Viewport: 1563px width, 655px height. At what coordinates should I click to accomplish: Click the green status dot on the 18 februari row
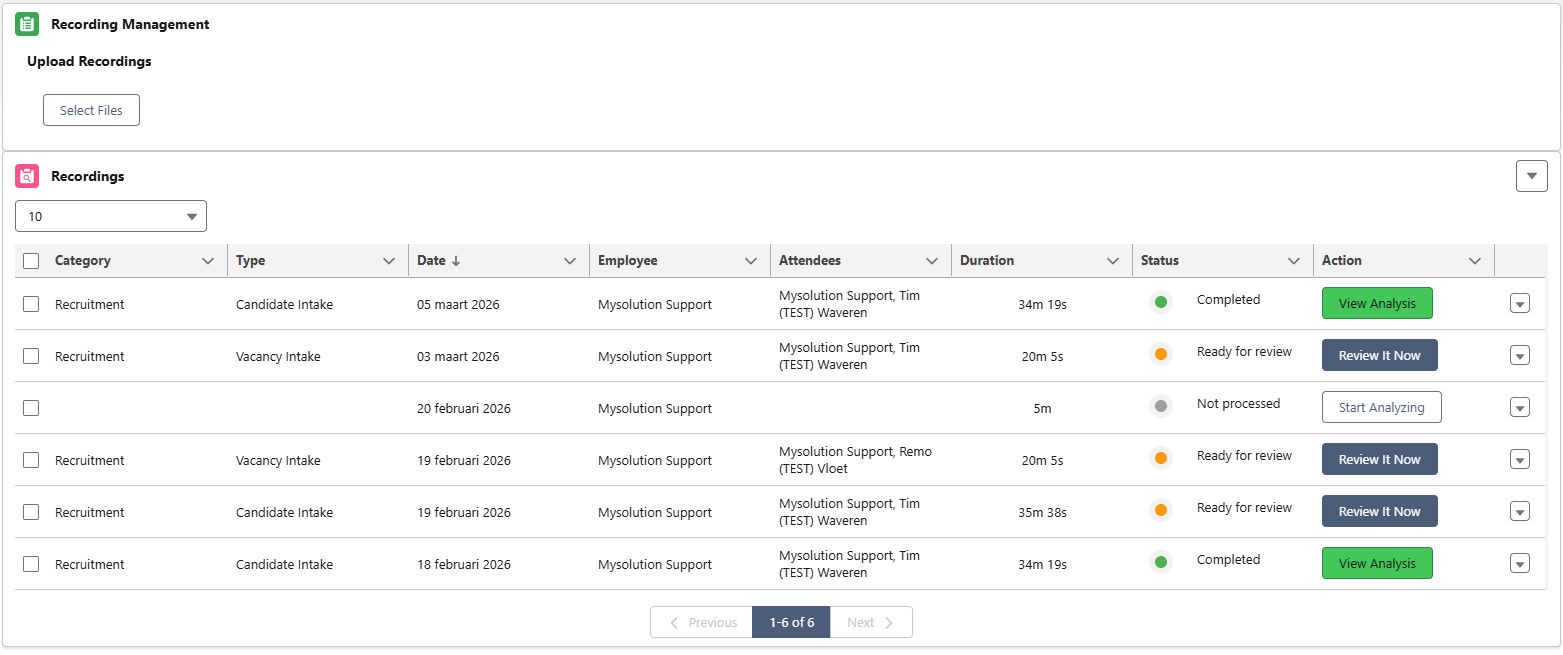1160,560
